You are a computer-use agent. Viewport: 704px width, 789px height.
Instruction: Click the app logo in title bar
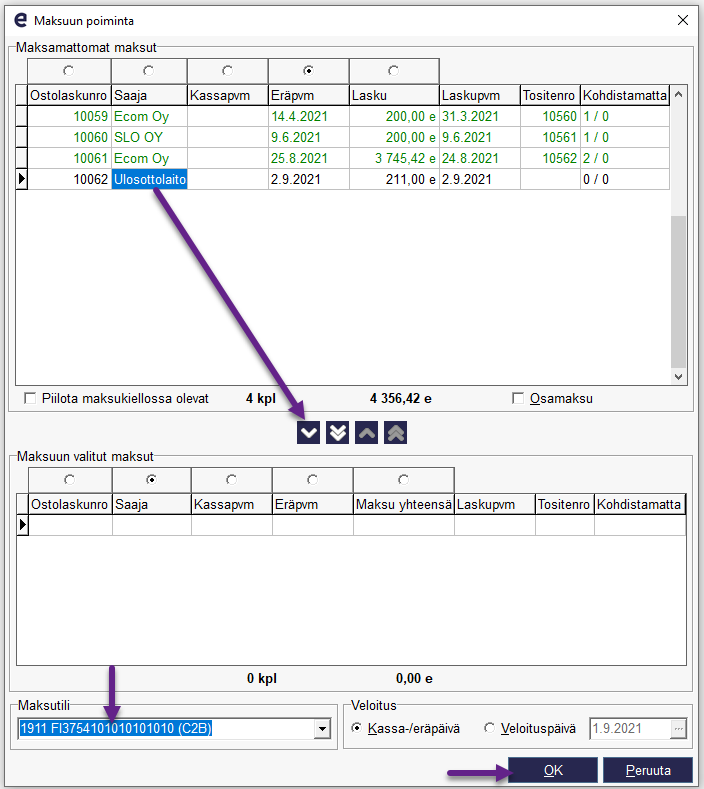(19, 19)
